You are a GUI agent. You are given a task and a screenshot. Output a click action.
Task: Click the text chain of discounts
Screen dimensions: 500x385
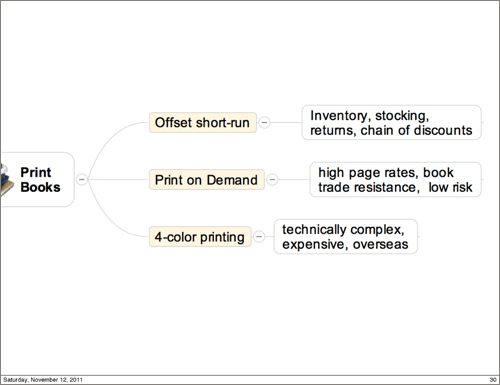point(416,130)
